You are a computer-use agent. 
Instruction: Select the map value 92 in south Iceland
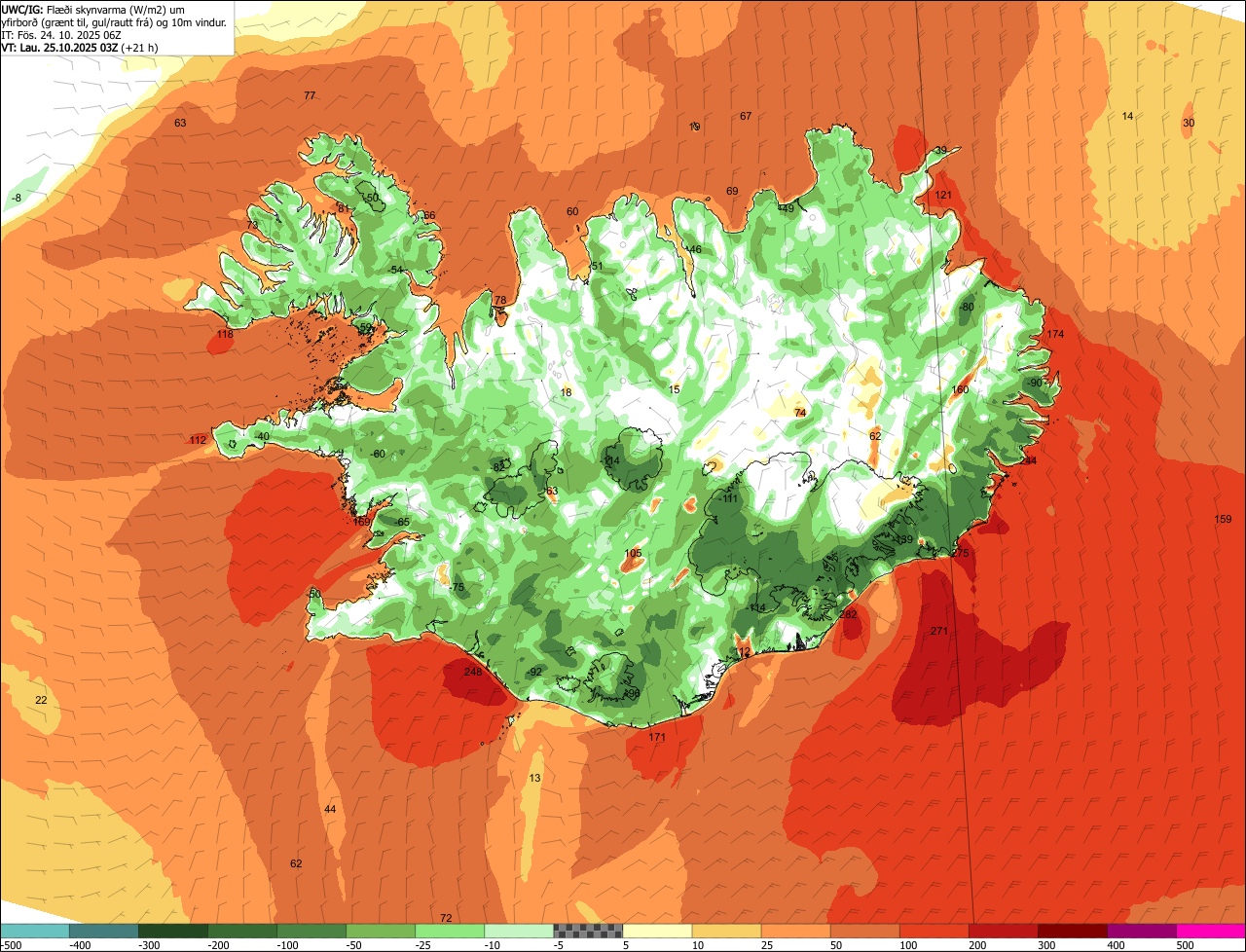(x=535, y=672)
